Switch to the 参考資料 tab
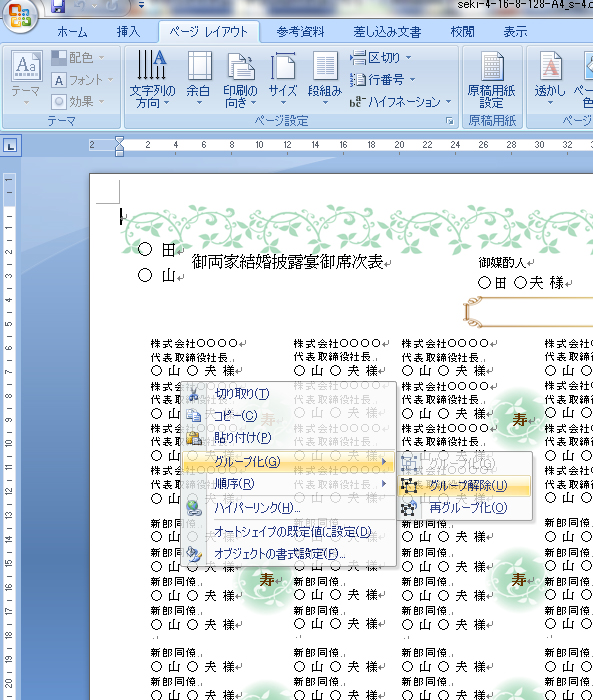 coord(301,32)
